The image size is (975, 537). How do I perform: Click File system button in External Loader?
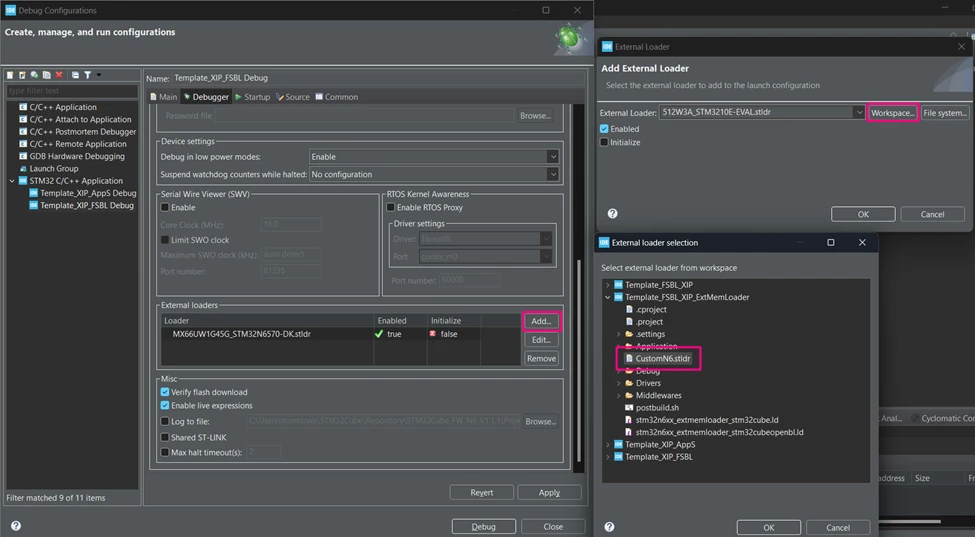point(945,112)
